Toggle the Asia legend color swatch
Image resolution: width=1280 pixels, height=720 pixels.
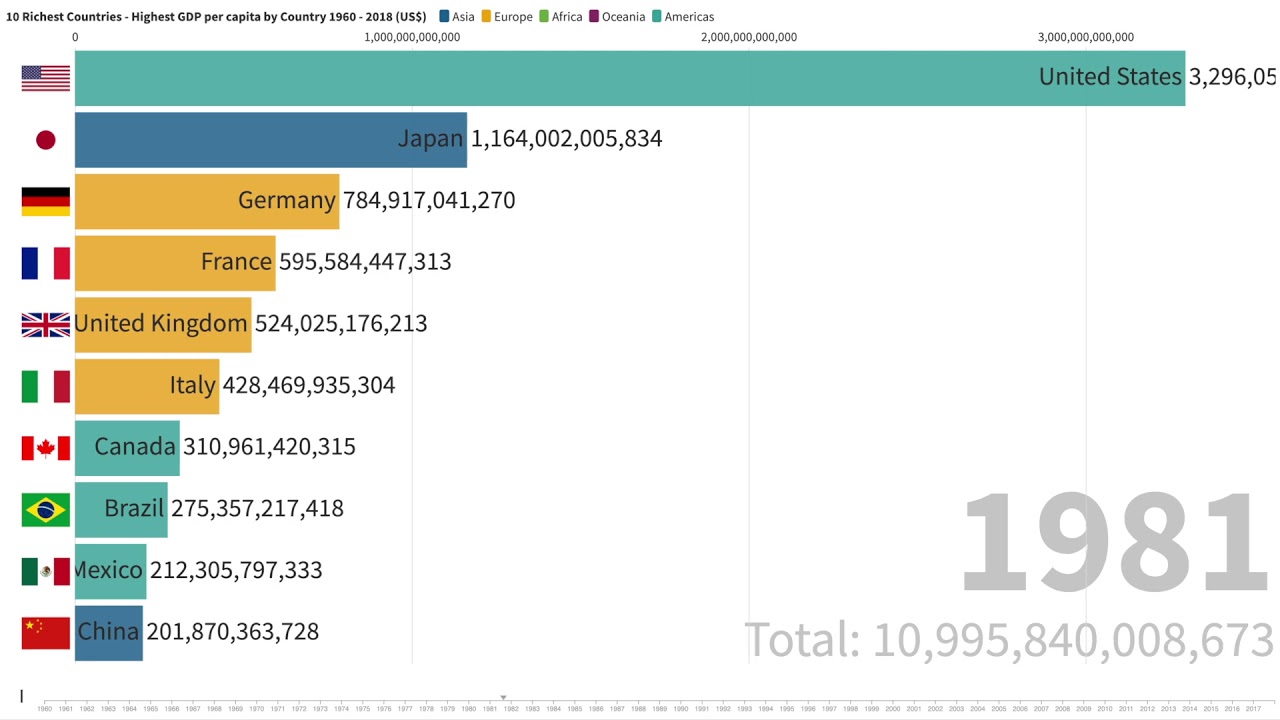tap(445, 16)
